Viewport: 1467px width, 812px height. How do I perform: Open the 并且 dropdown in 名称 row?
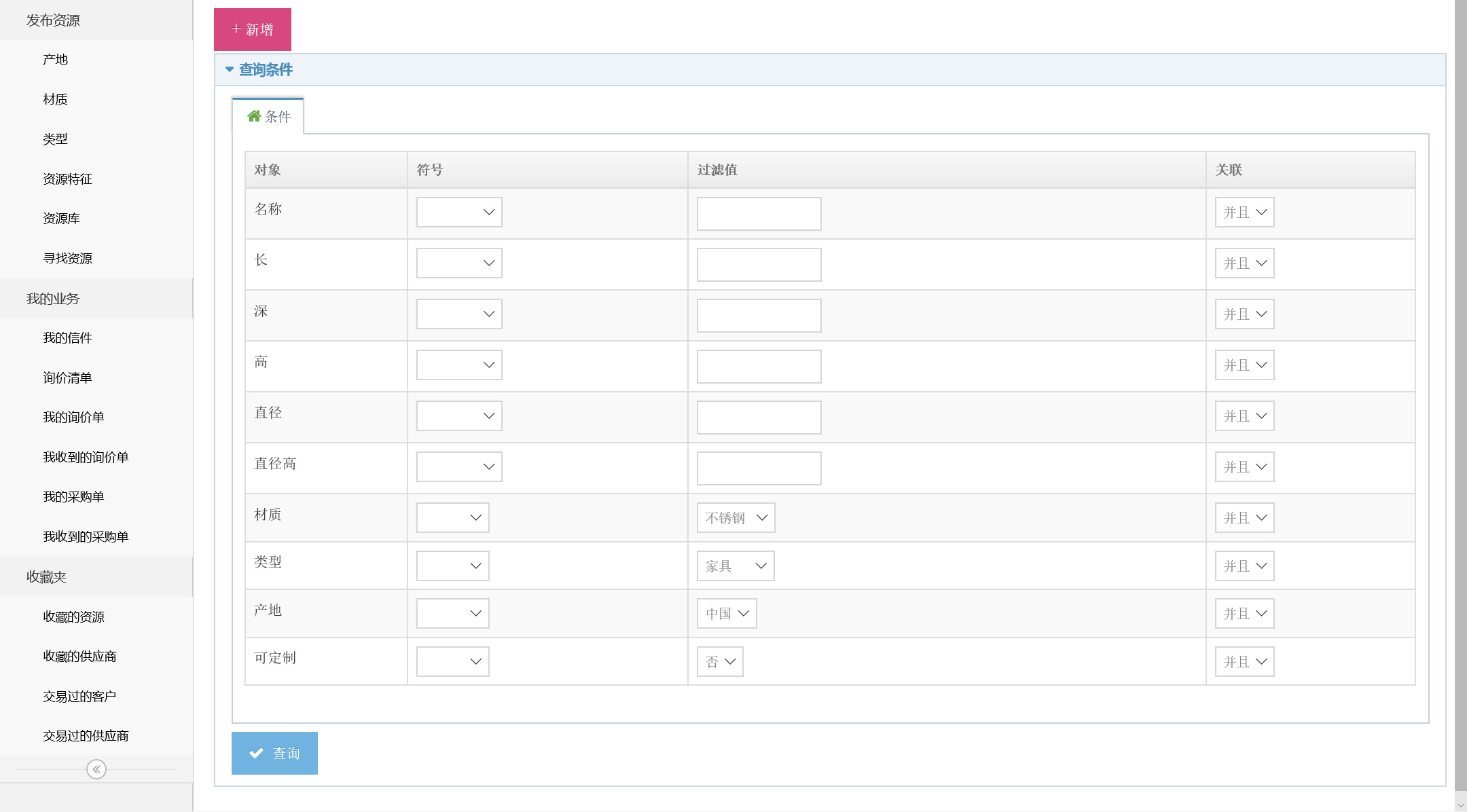pos(1245,212)
